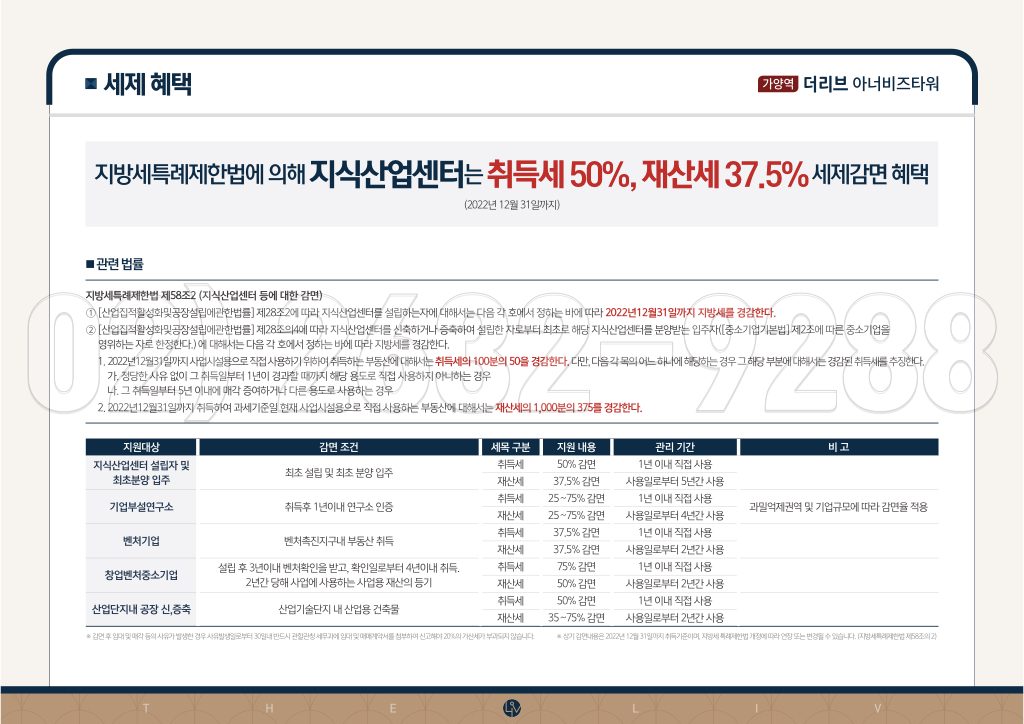Click condition cell 산업기술단지 내 산업용 건축물
Screen dimensions: 1024x724
[339, 609]
